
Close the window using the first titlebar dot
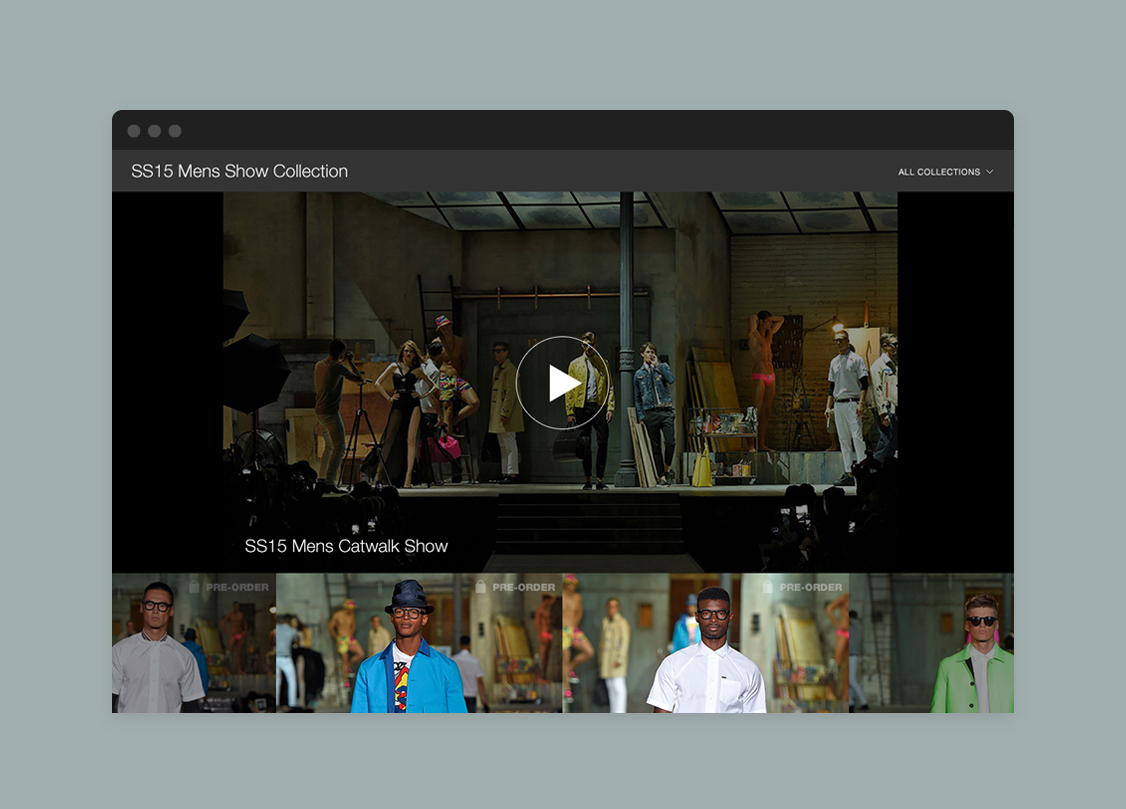pyautogui.click(x=134, y=131)
